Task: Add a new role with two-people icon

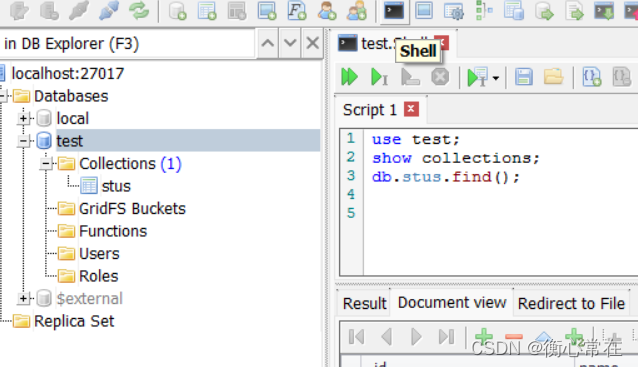Action: pos(357,11)
